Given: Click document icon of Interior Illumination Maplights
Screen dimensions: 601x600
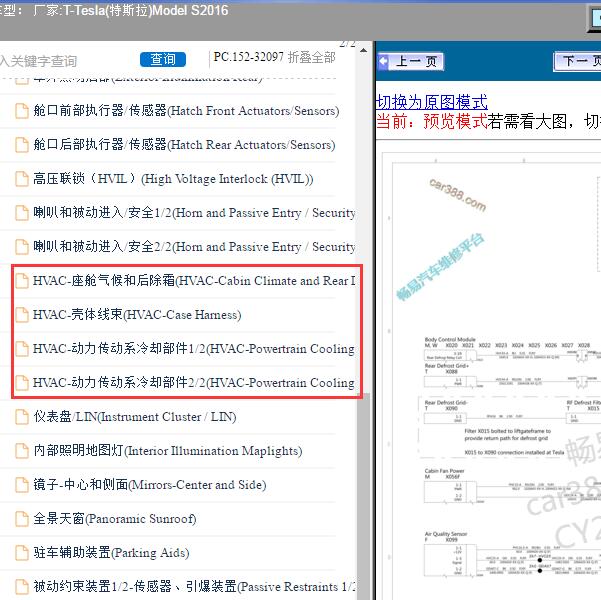Looking at the screenshot, I should 22,451.
